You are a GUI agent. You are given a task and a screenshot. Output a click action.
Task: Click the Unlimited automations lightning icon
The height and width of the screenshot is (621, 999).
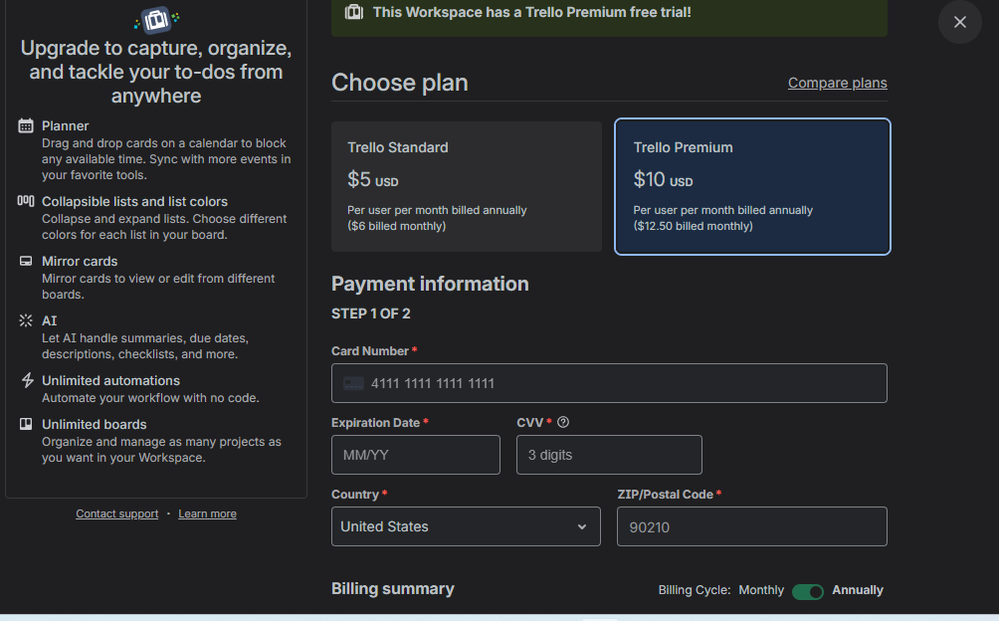26,381
